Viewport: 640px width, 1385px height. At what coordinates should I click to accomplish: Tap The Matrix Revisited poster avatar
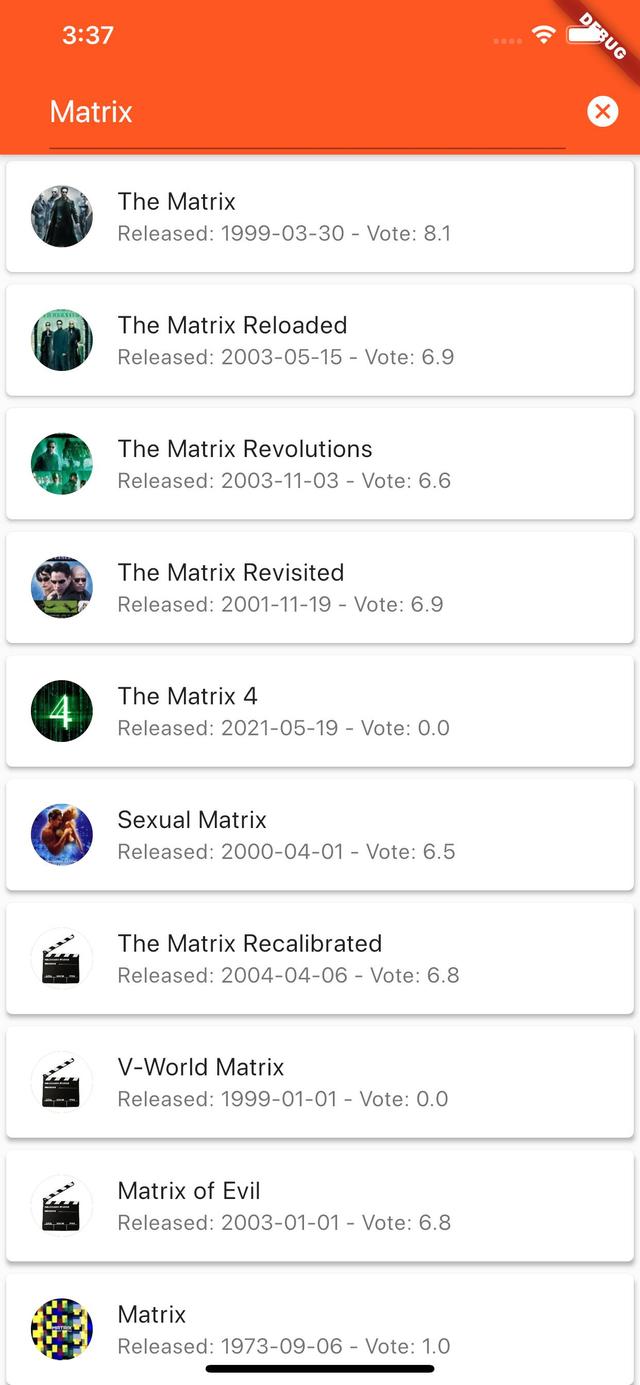coord(62,588)
